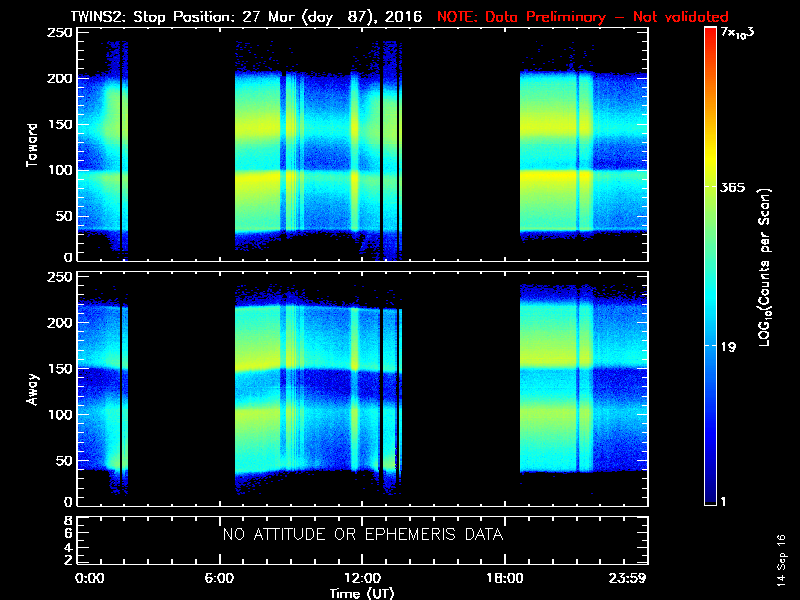Click the 4 tick label on bottom panel
This screenshot has width=800, height=600.
coord(68,548)
